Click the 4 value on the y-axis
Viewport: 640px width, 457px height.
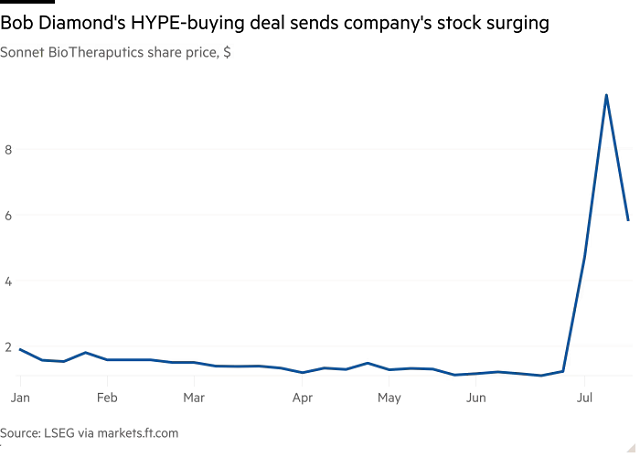coord(9,281)
